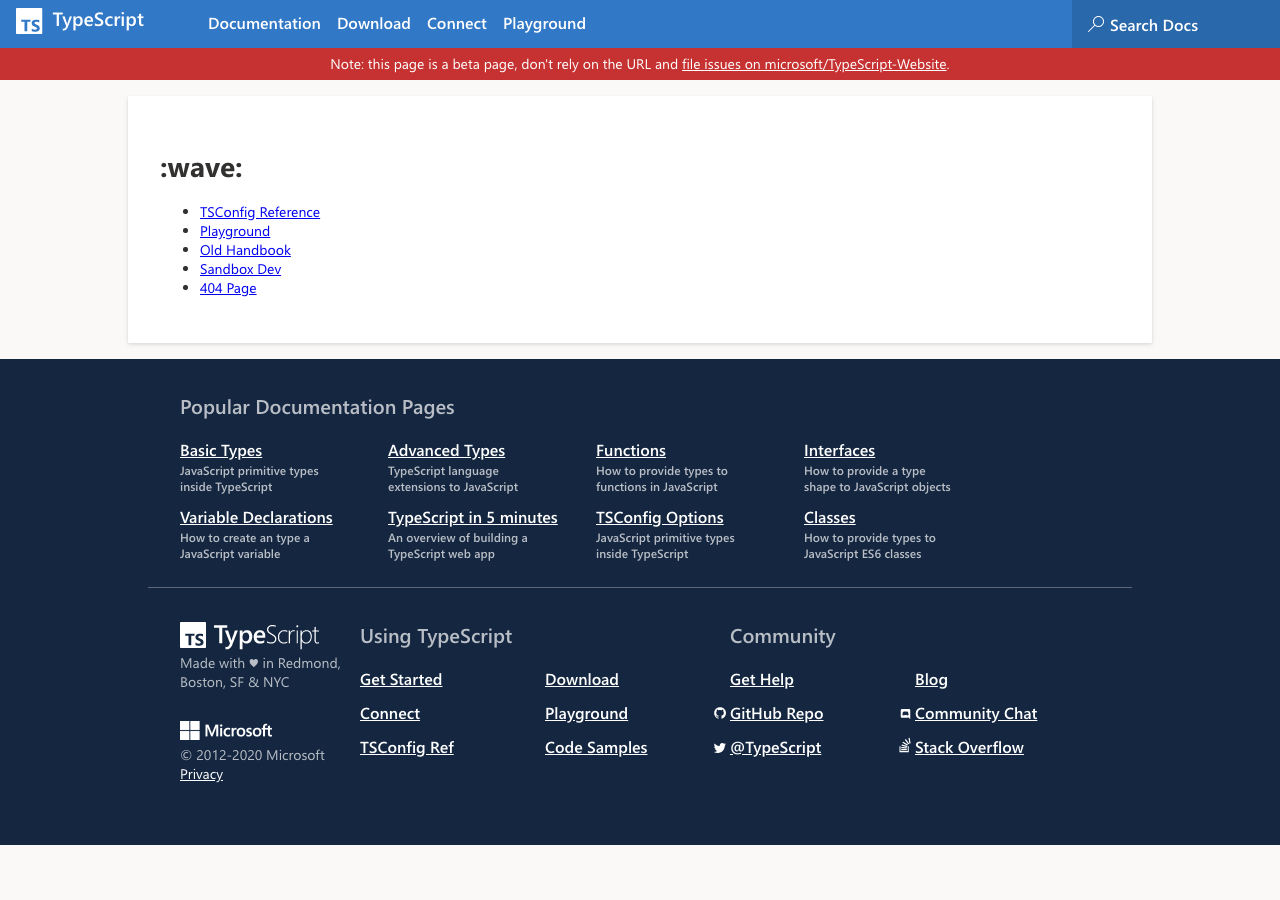Go to Interfaces documentation
The image size is (1280, 900).
[839, 450]
